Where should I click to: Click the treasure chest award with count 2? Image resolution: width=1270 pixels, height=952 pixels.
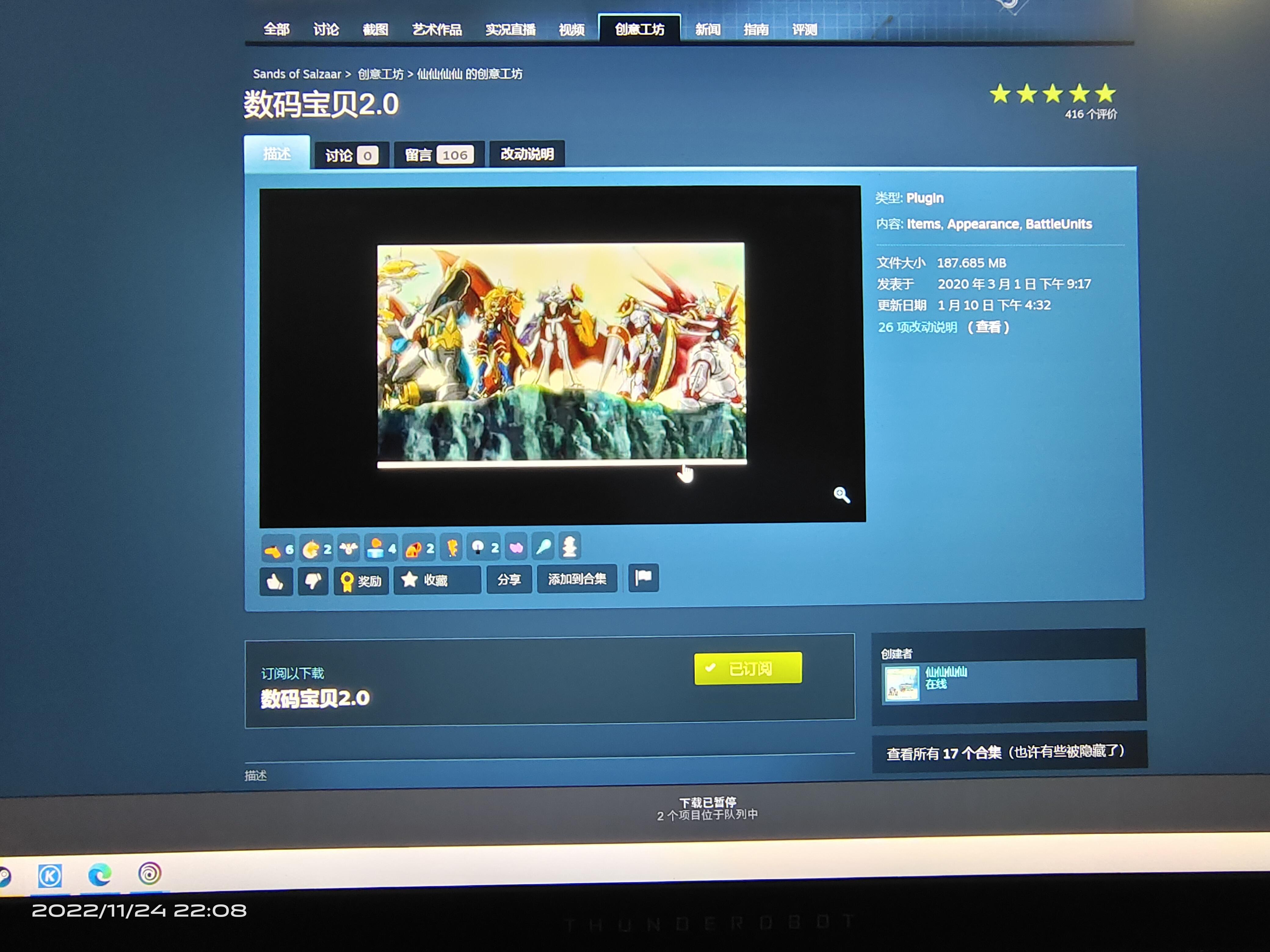tap(419, 547)
